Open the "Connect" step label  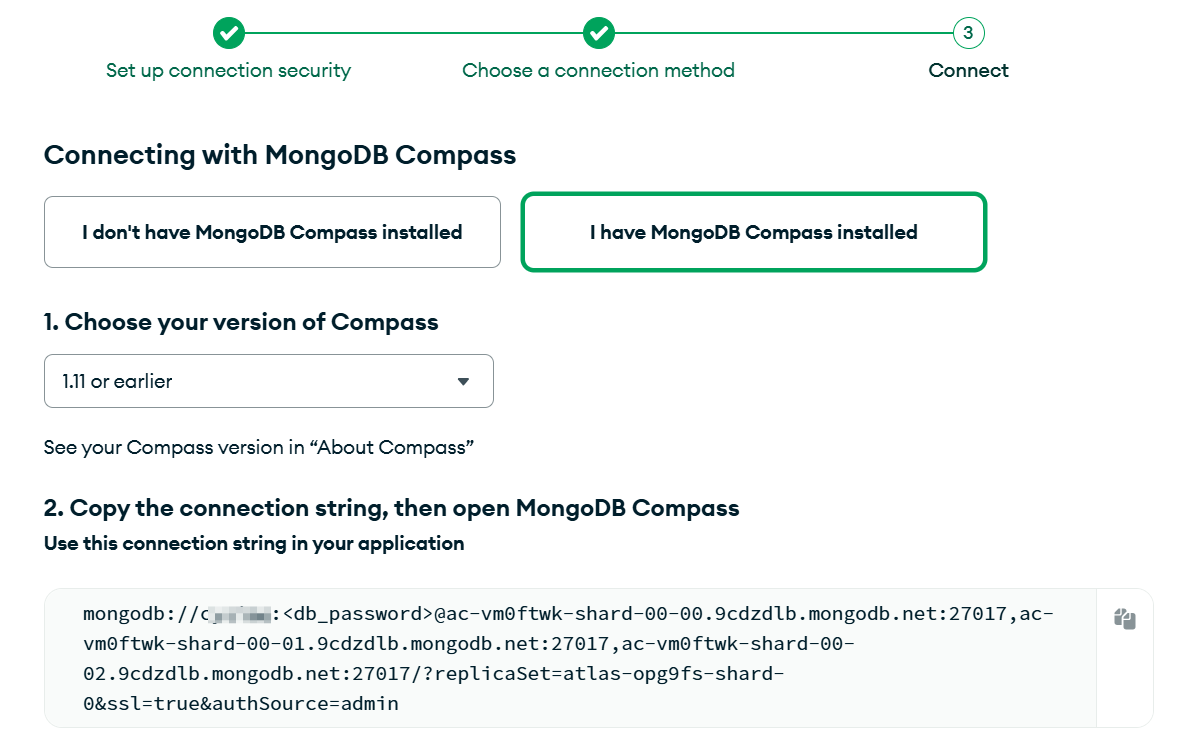pos(967,70)
